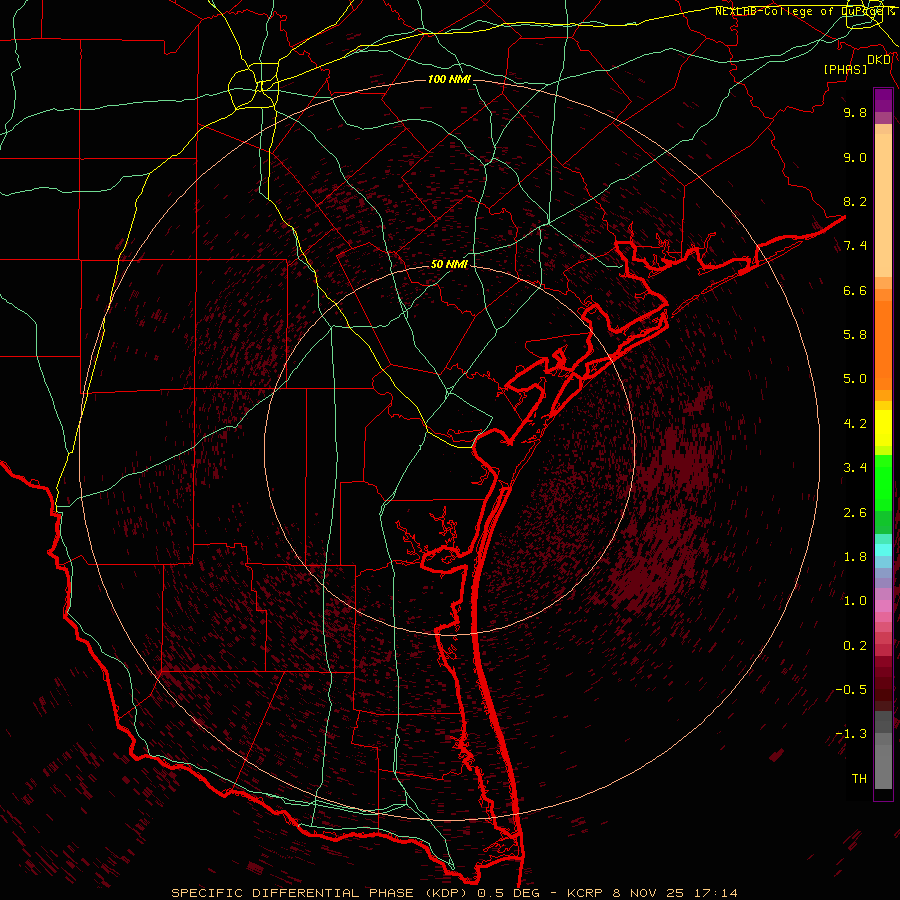This screenshot has width=900, height=900.
Task: Click the 2.6 legend value
Action: tap(855, 513)
